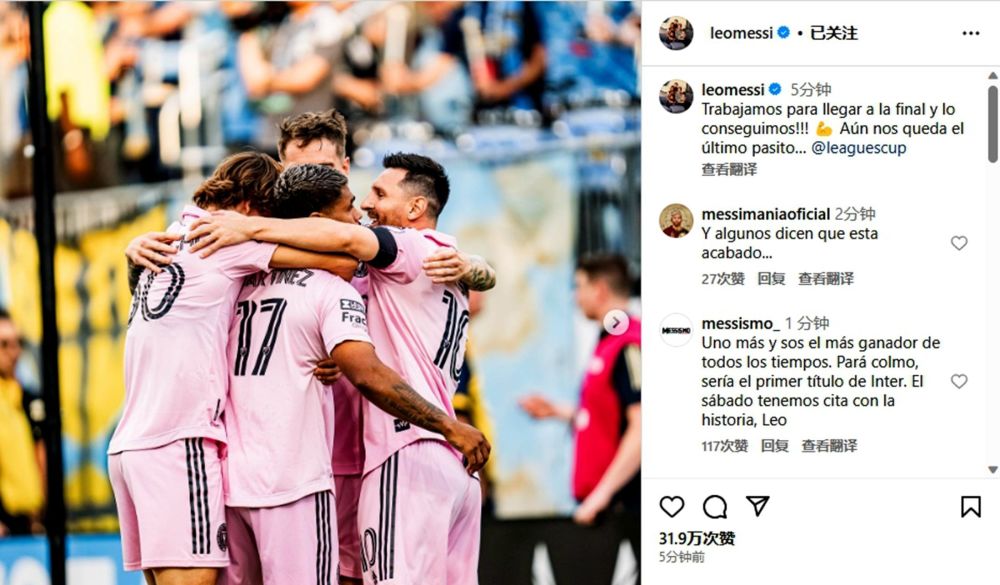Expand the caption's 查看翻译 translation

point(729,169)
